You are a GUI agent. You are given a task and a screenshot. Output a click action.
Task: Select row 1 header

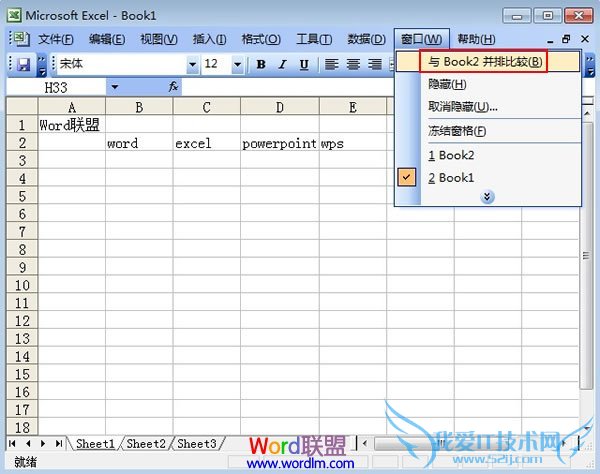(22, 125)
